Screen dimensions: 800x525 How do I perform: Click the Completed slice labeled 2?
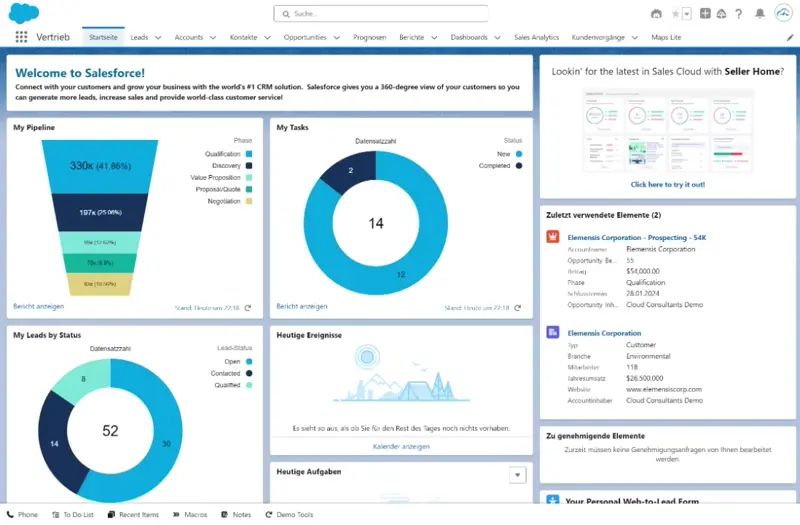click(x=351, y=171)
